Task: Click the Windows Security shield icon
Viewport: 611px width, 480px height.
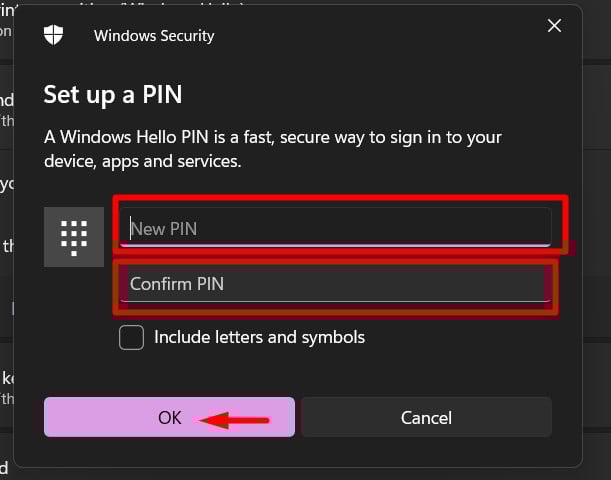Action: click(x=54, y=35)
